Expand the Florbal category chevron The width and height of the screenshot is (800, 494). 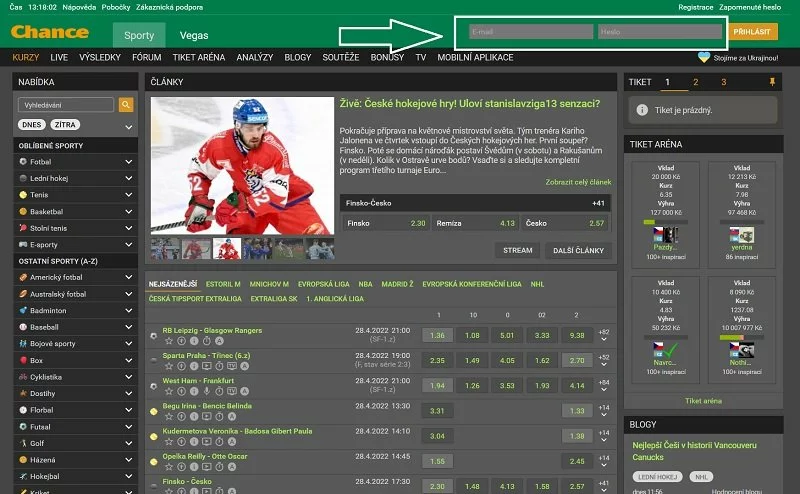pos(129,410)
